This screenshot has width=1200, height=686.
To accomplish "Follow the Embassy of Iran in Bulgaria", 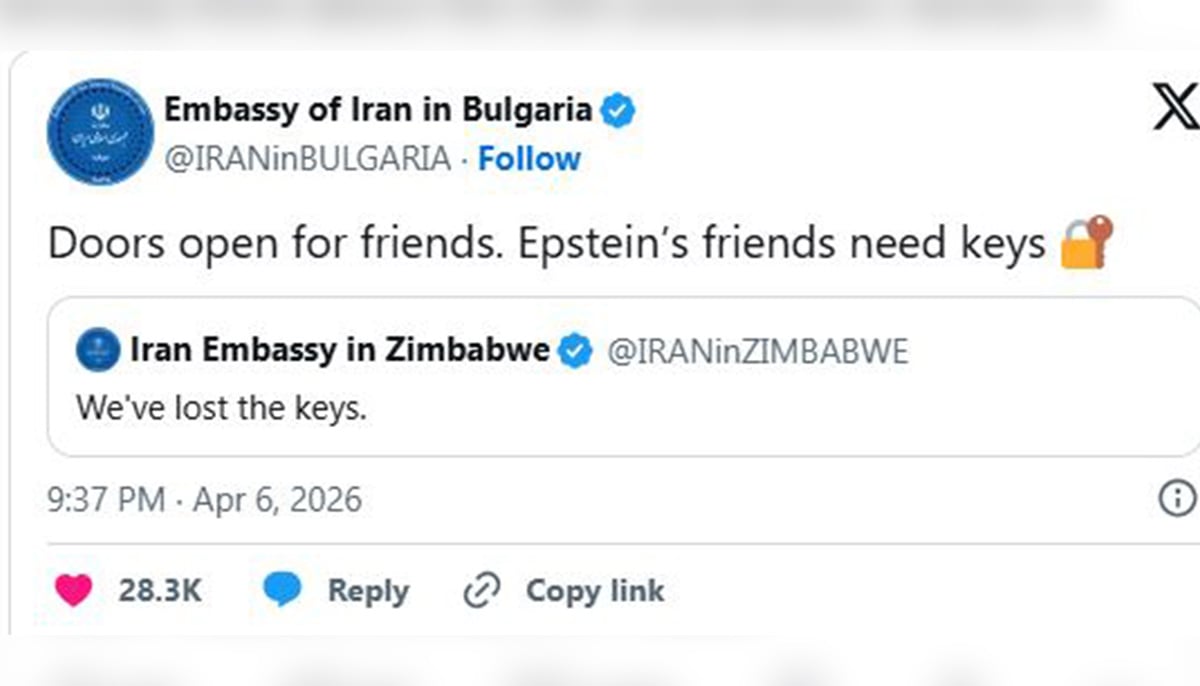I will coord(529,159).
